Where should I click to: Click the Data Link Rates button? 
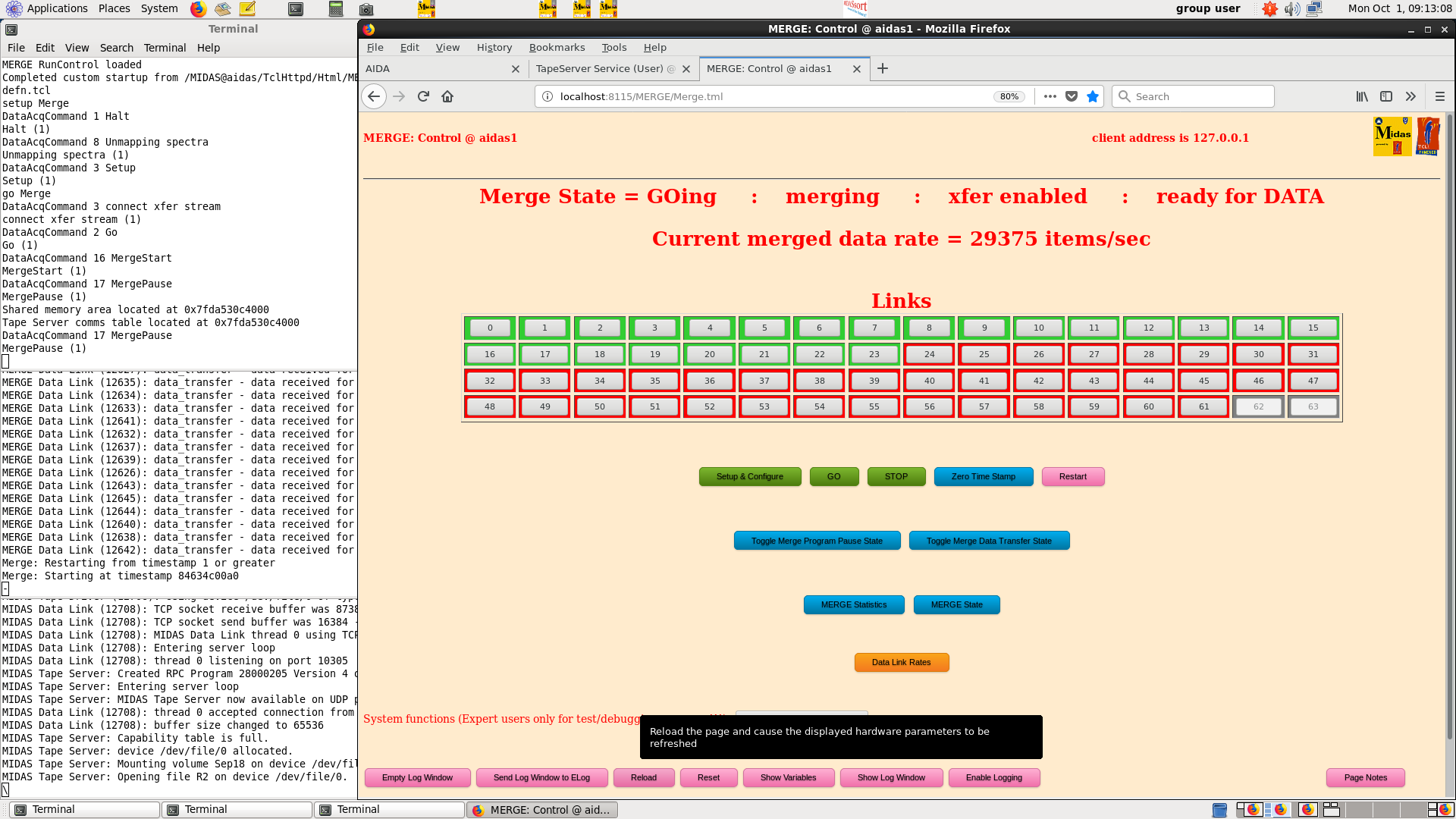902,662
